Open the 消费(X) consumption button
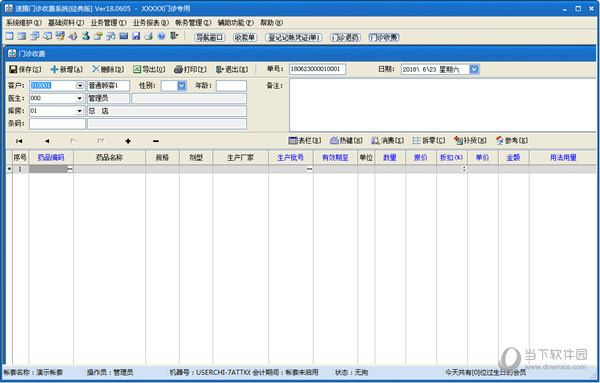 point(387,140)
